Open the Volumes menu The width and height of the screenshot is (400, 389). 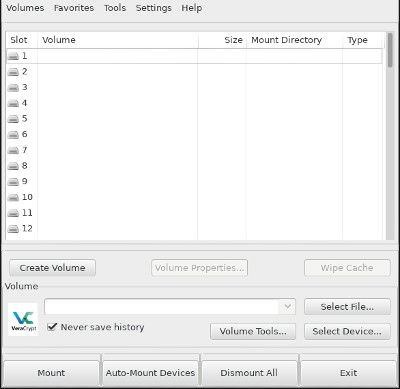pyautogui.click(x=25, y=8)
